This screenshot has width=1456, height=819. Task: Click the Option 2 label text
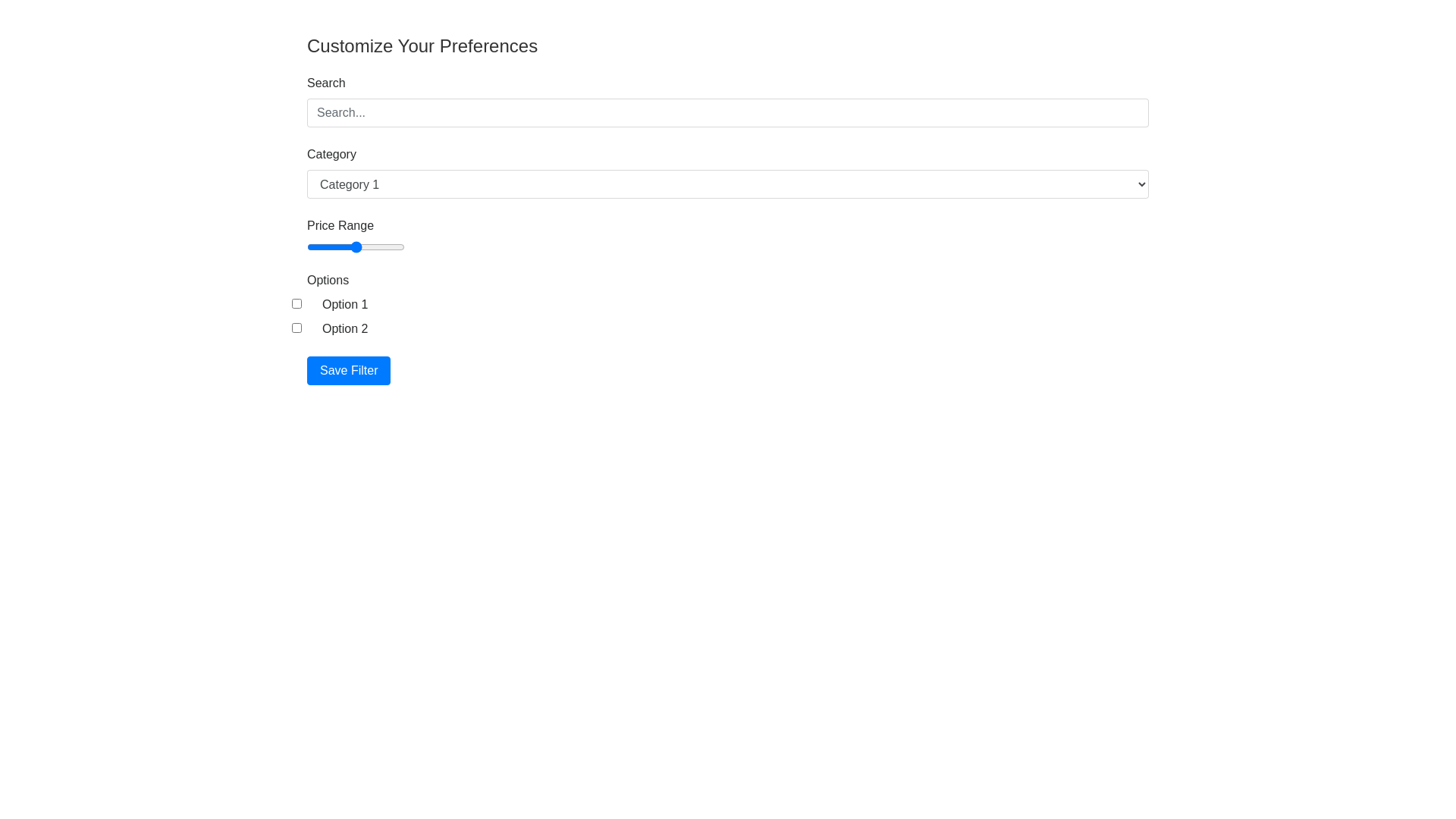344,328
